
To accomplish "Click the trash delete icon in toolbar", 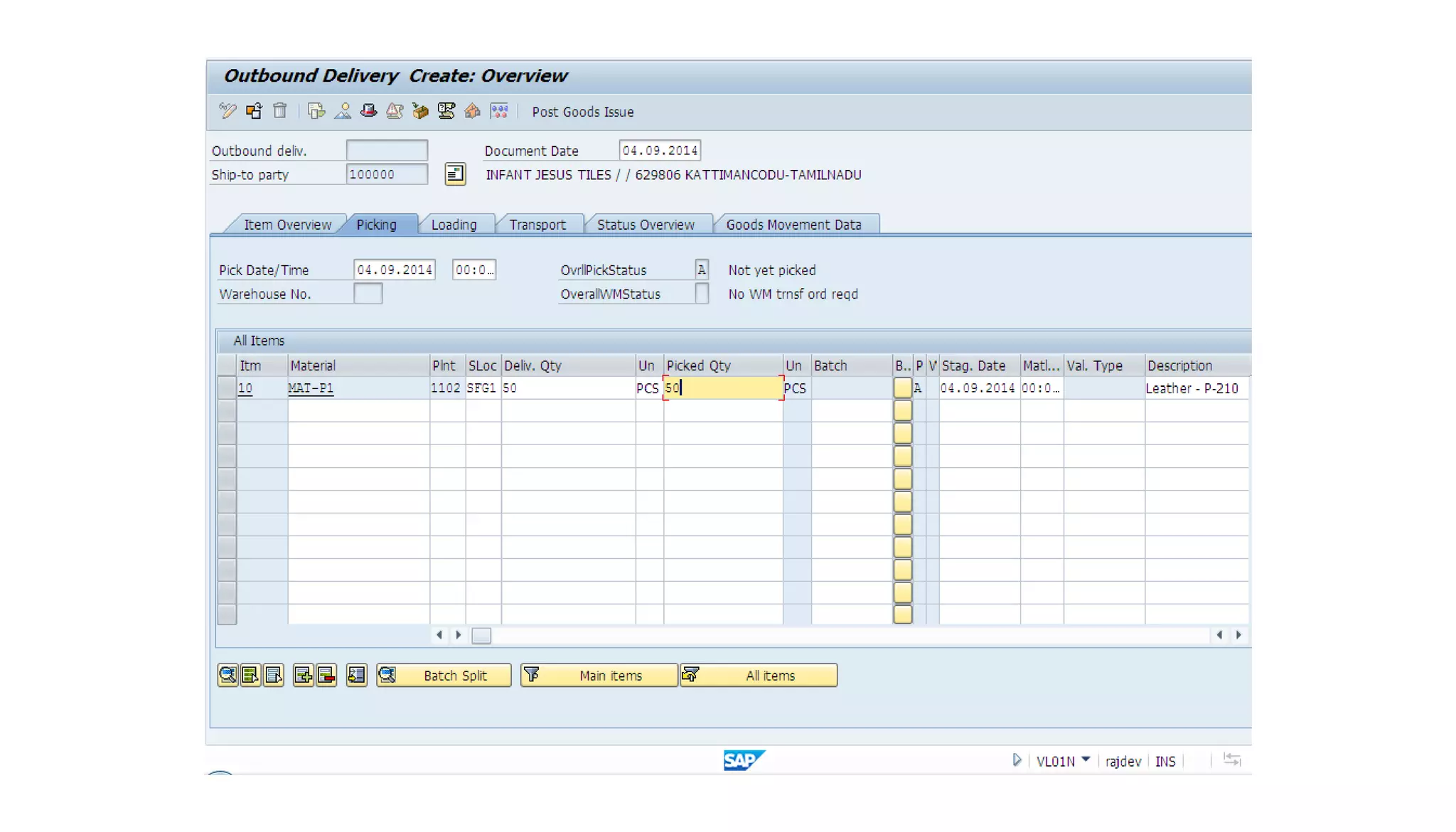I will point(280,111).
